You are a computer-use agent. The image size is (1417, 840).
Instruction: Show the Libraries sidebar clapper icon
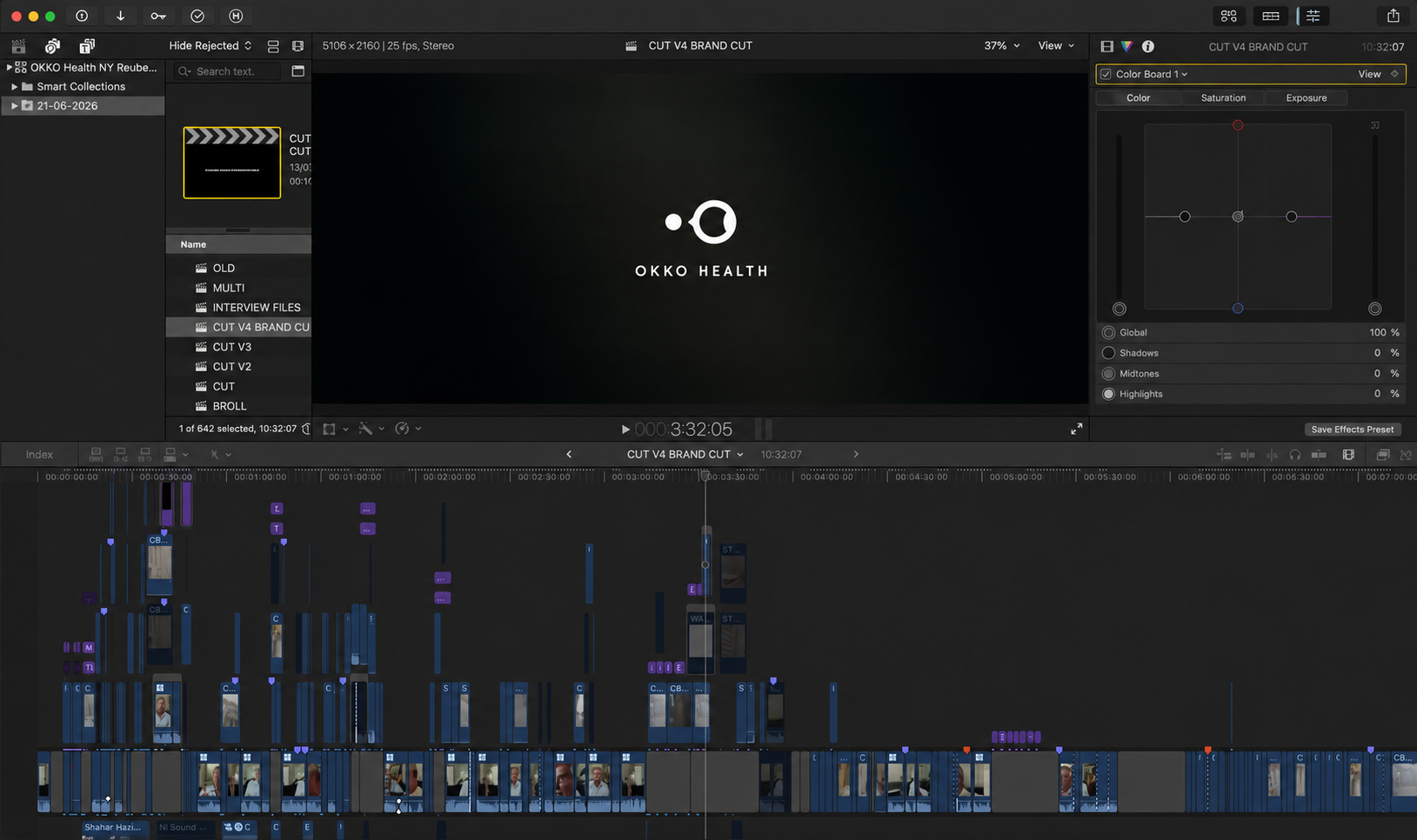click(x=18, y=46)
